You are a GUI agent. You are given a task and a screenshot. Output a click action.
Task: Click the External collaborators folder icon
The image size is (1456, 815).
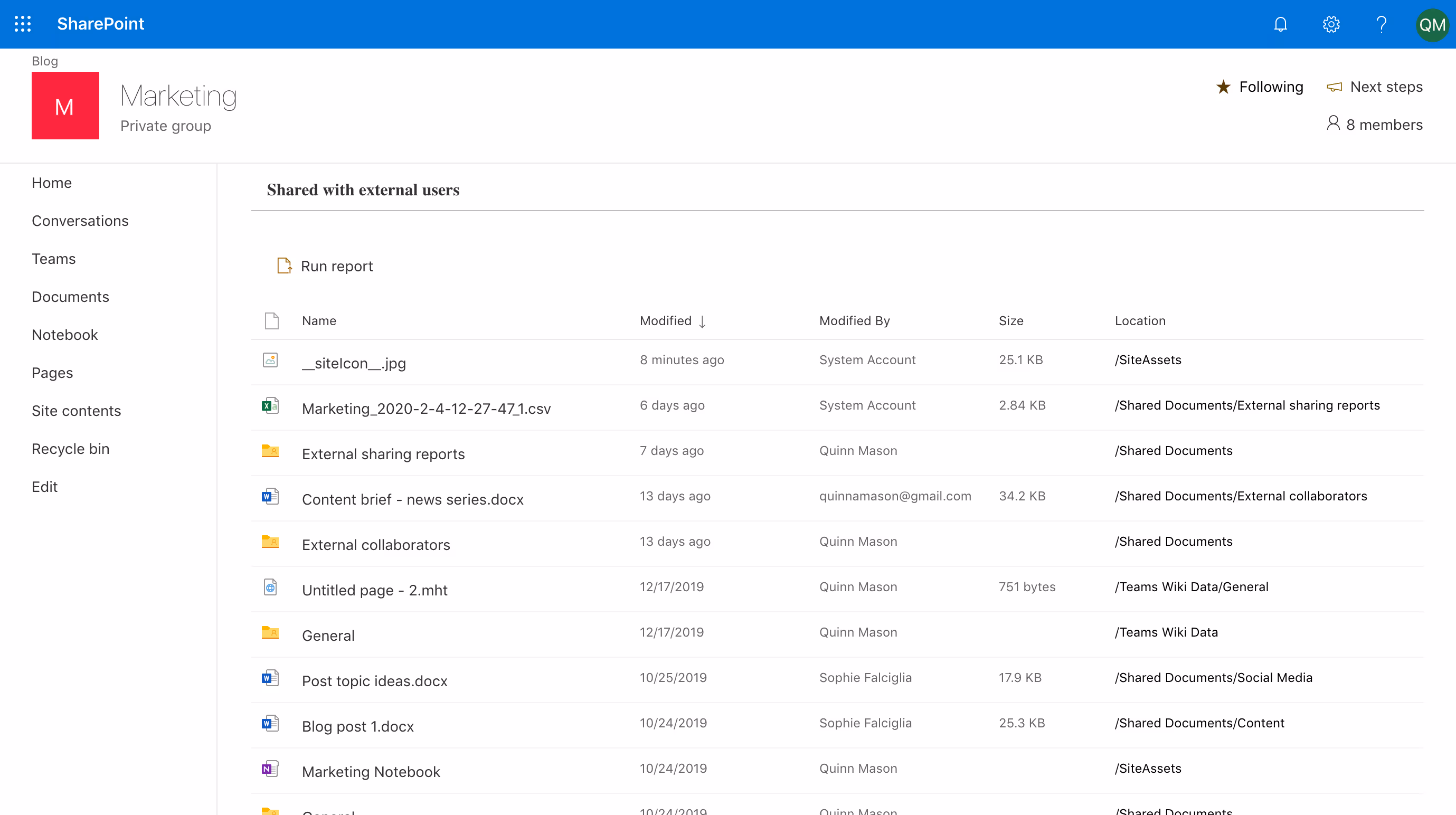270,542
